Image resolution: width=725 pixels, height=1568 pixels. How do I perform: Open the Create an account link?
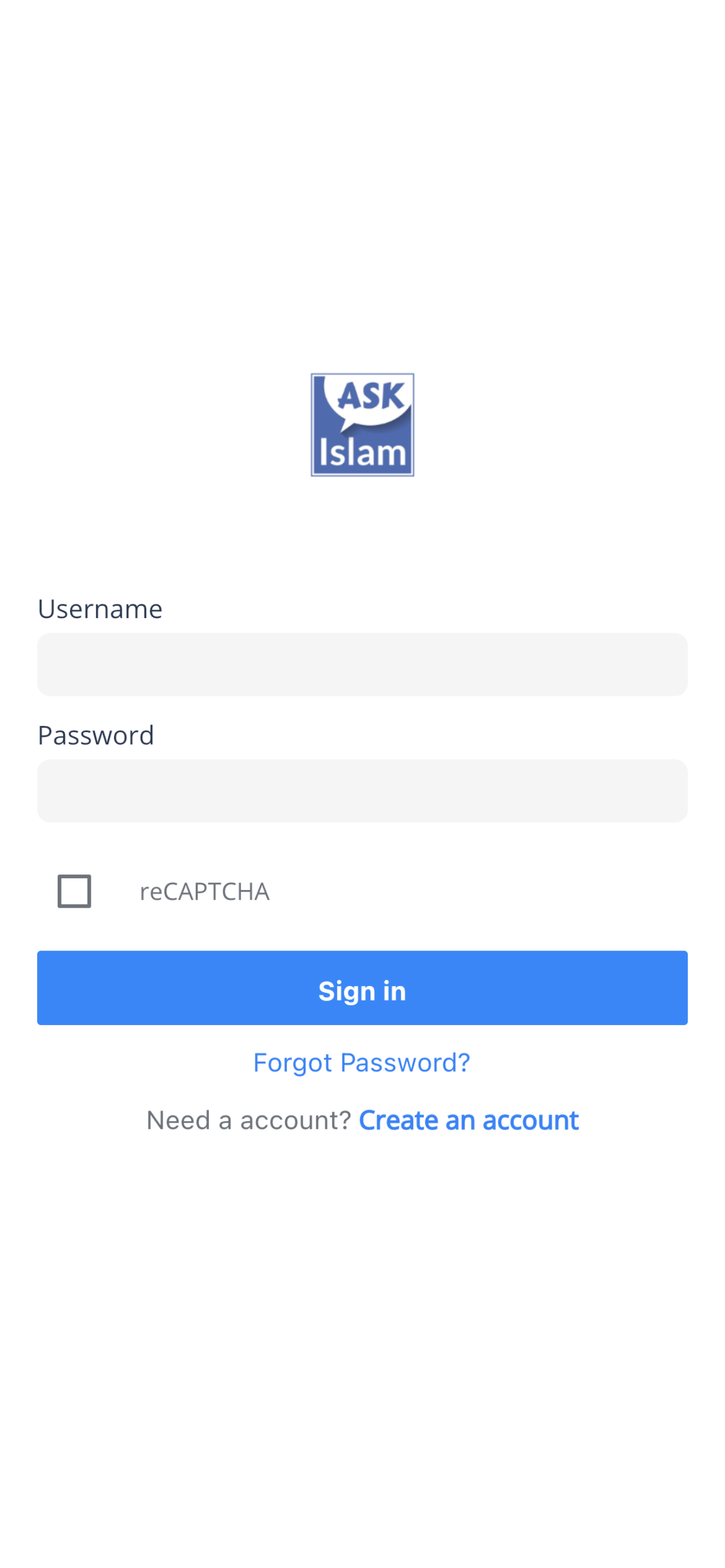(x=469, y=1120)
